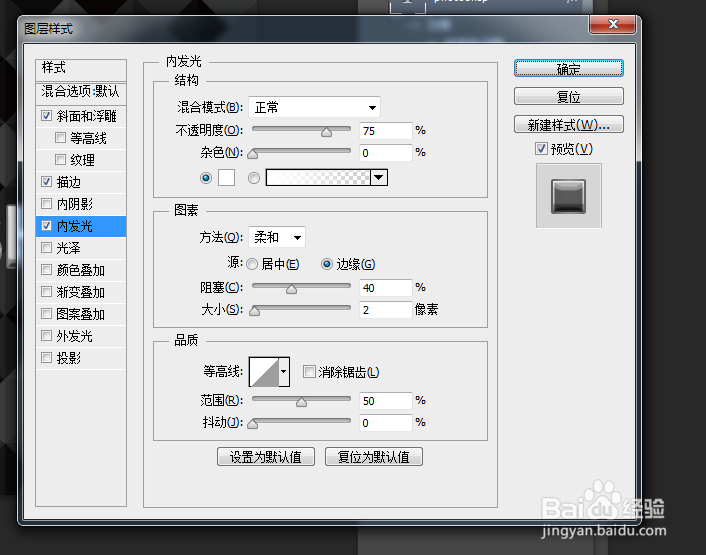
Task: Click the 复位 button
Action: point(569,96)
